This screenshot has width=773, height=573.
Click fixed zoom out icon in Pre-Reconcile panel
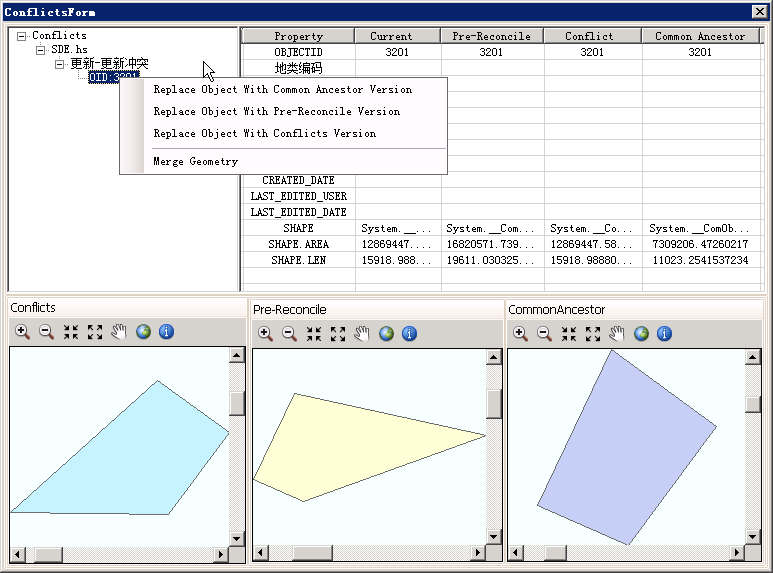(338, 334)
